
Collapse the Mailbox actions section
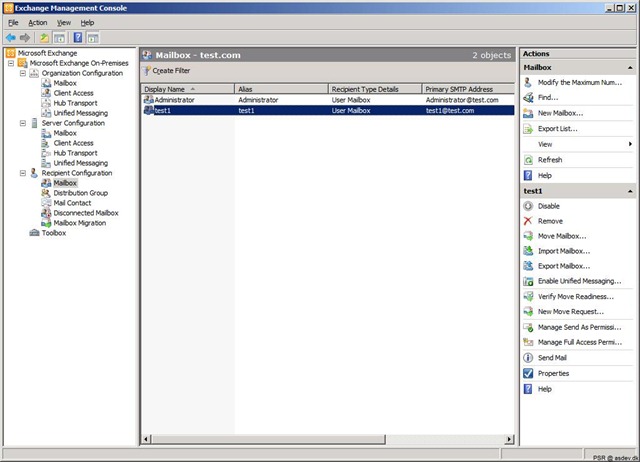pos(630,68)
